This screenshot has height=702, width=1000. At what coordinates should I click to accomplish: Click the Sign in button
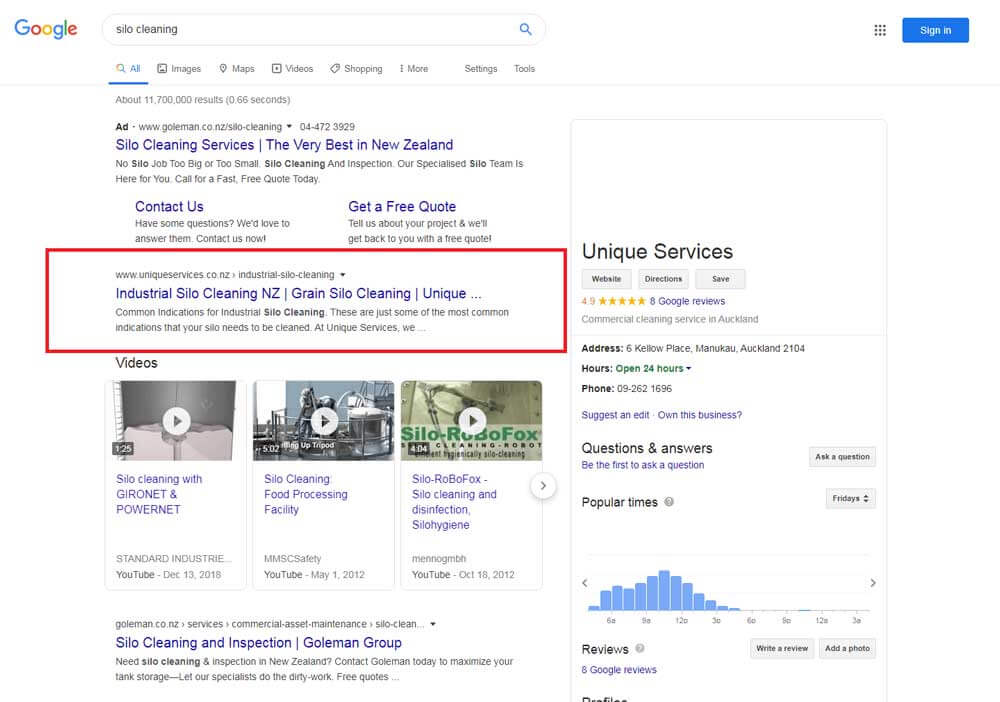pos(935,30)
